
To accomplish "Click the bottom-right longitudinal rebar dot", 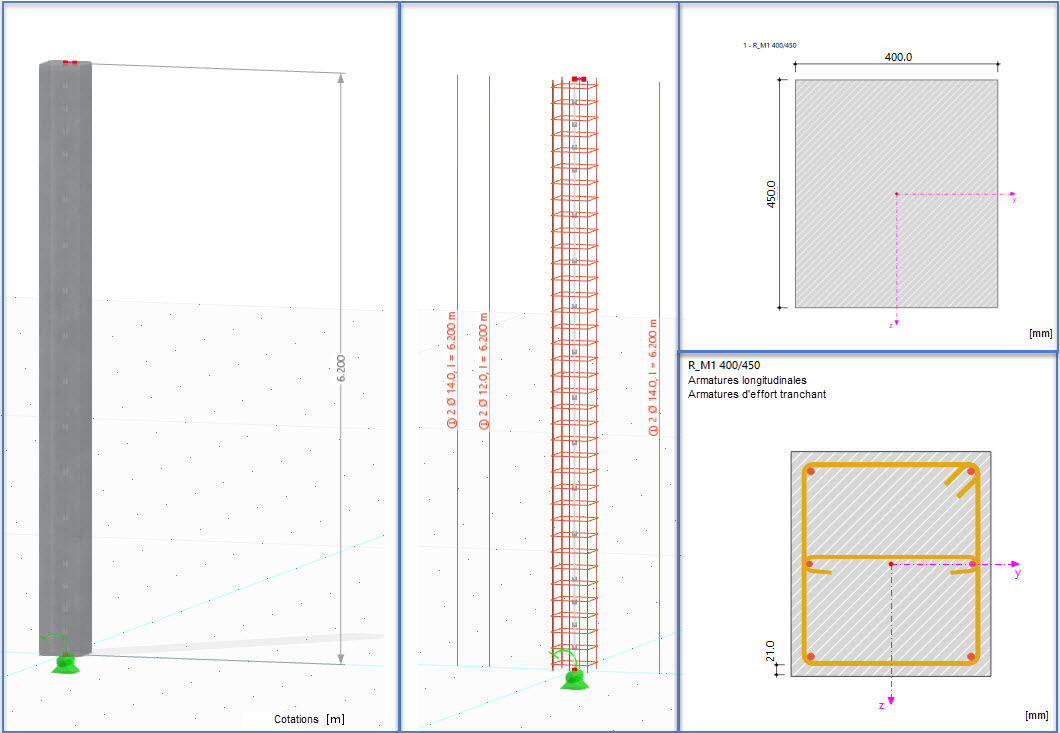I will pos(970,656).
